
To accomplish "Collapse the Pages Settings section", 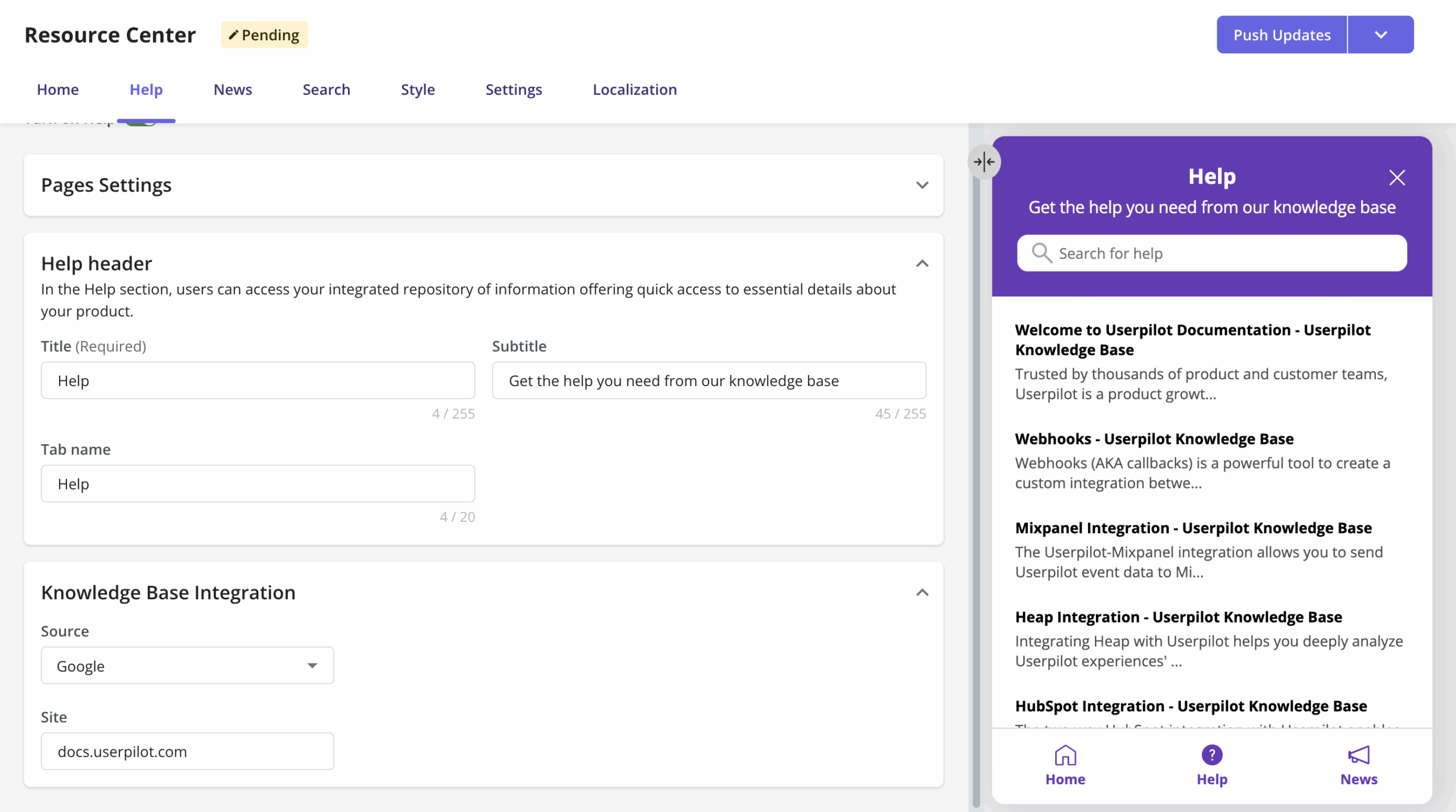I will click(922, 185).
